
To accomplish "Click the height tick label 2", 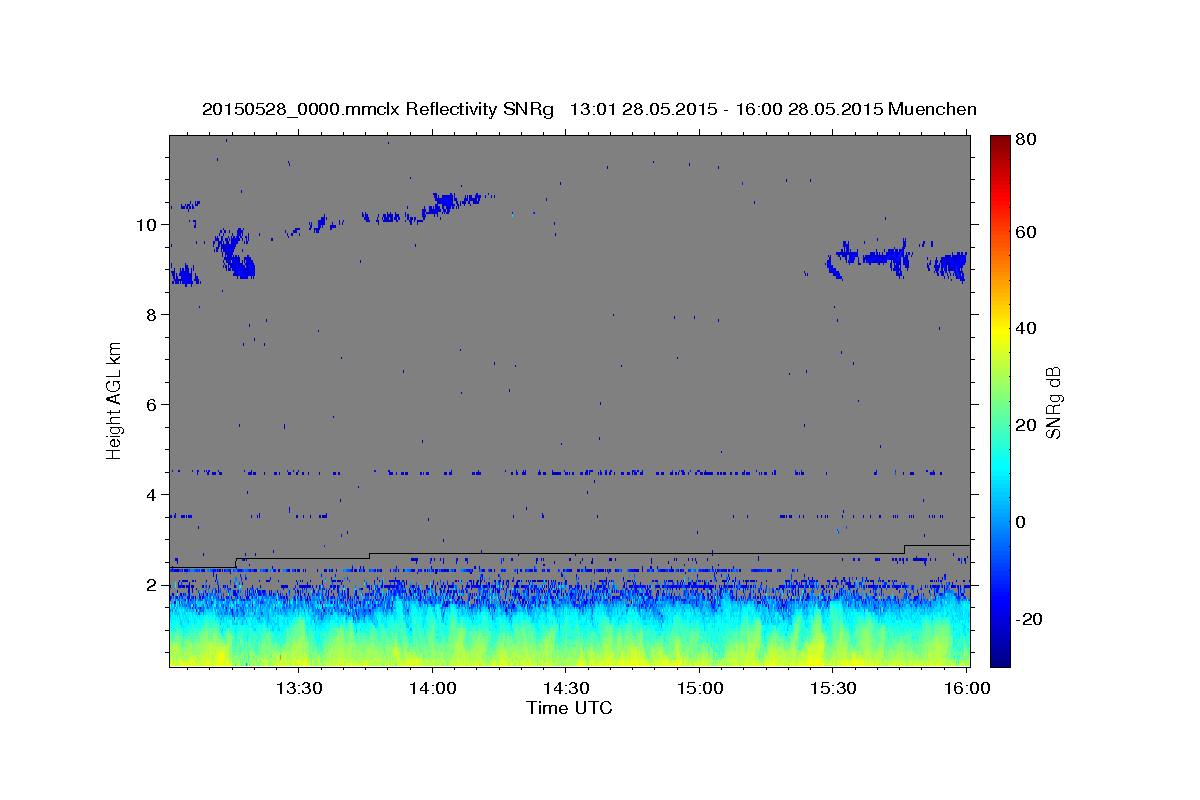I will tap(152, 584).
